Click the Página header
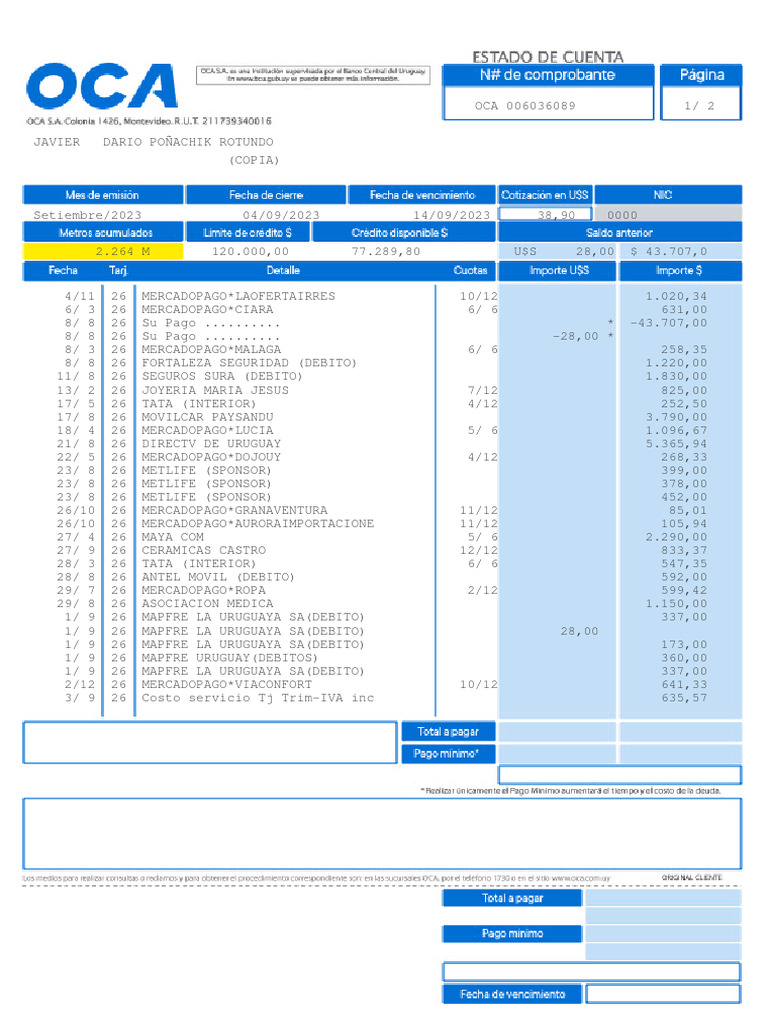This screenshot has height=1024, width=768. pyautogui.click(x=702, y=75)
